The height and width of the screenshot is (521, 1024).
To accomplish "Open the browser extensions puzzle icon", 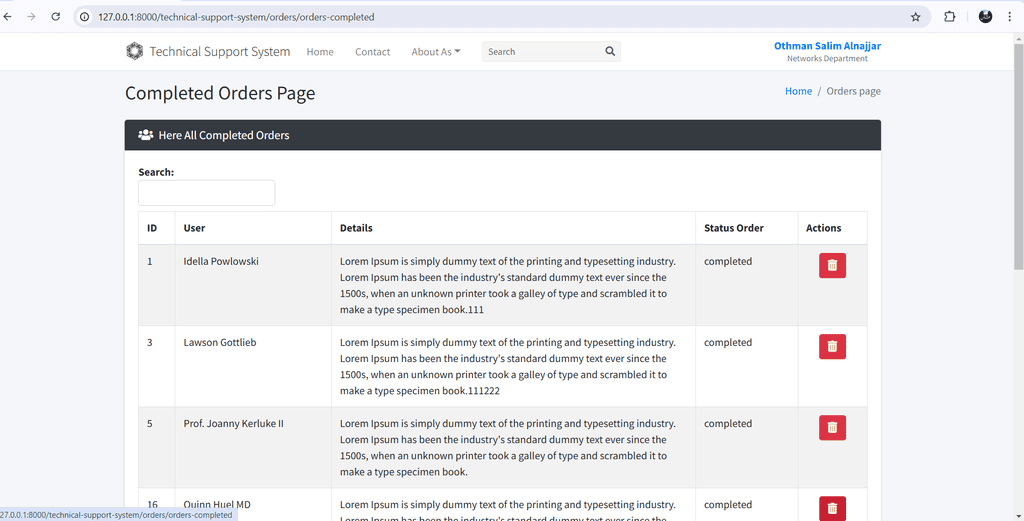I will 950,17.
